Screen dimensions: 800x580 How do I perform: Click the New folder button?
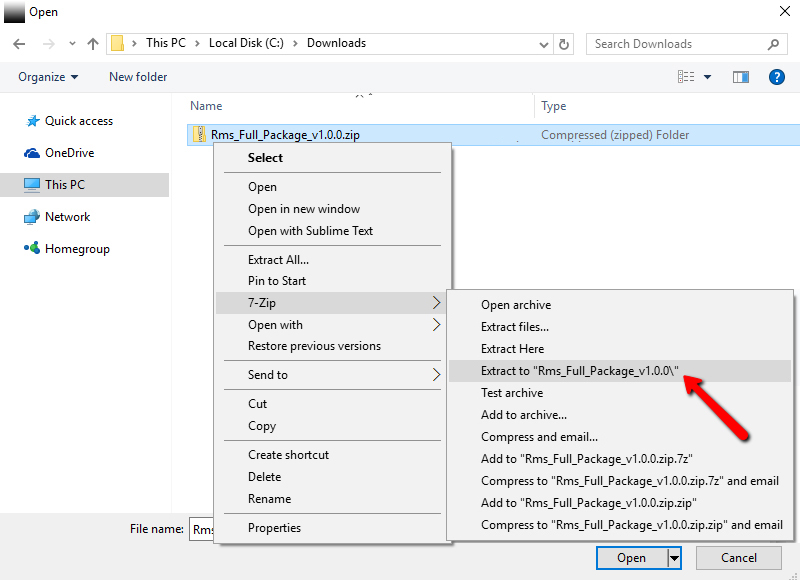pyautogui.click(x=138, y=77)
